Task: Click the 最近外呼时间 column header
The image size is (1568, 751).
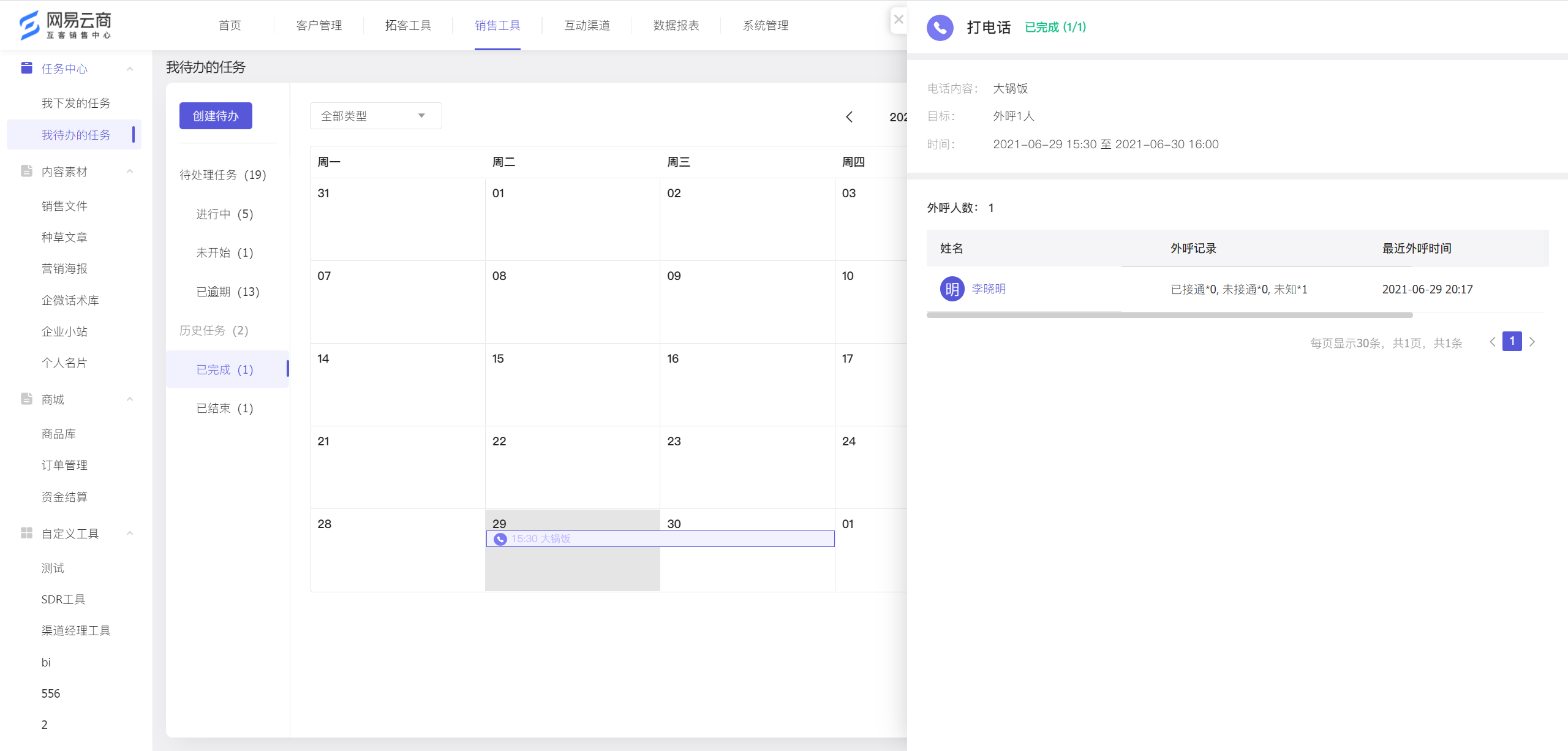Action: (1417, 248)
